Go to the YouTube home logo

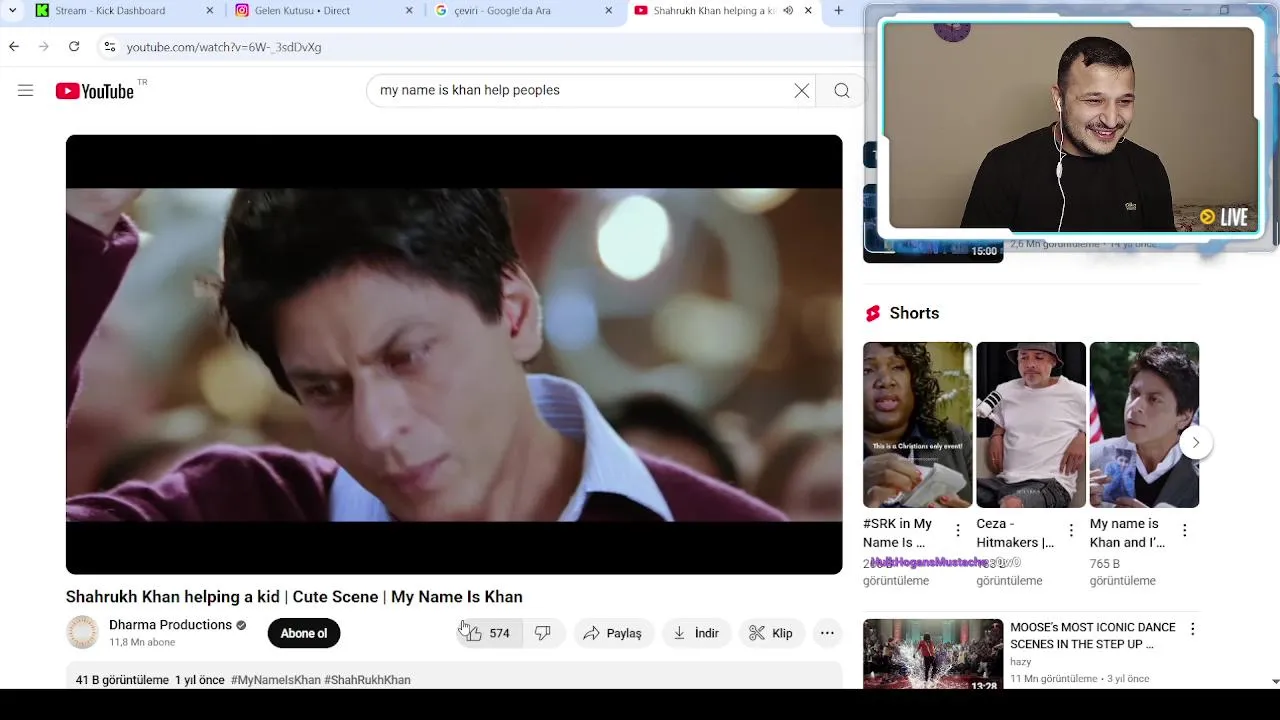[95, 91]
